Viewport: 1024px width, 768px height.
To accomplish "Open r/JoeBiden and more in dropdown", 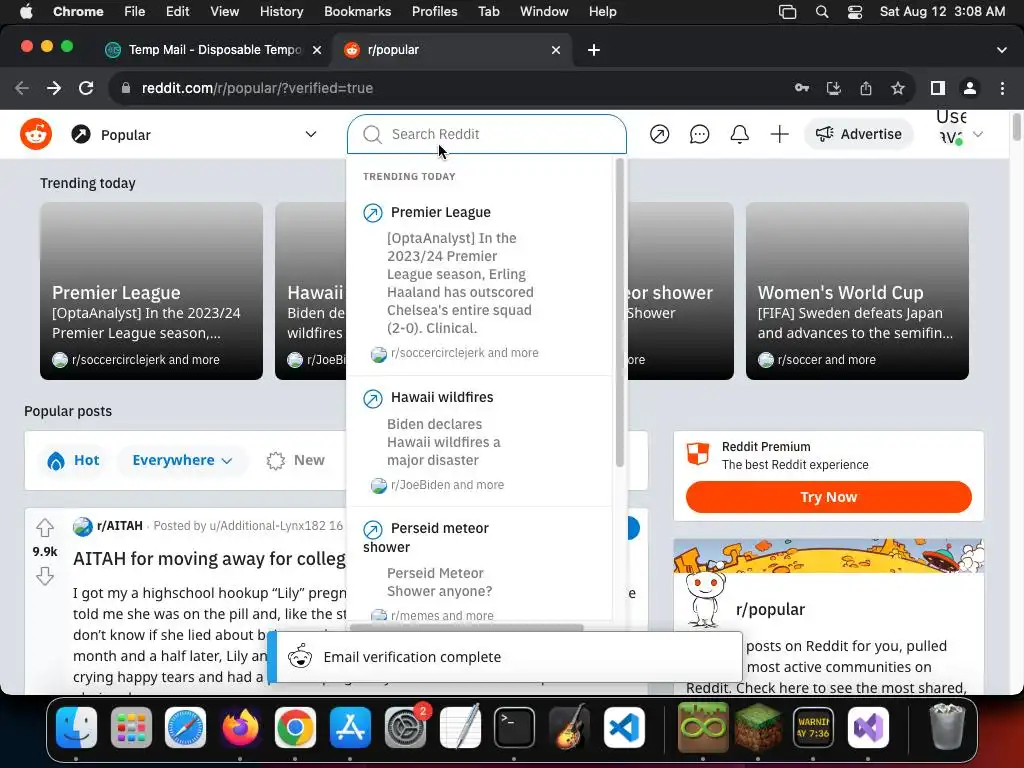I will point(447,485).
